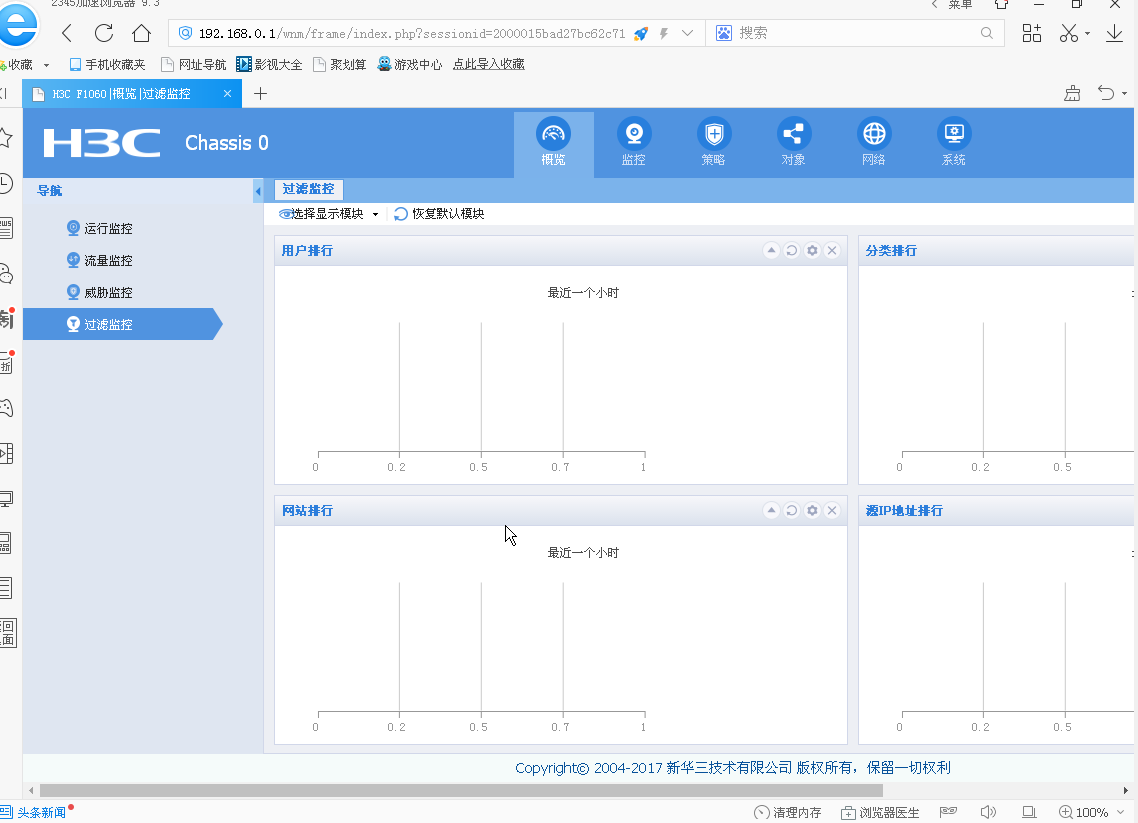
Task: Close the 用户排行 panel
Action: coord(832,250)
